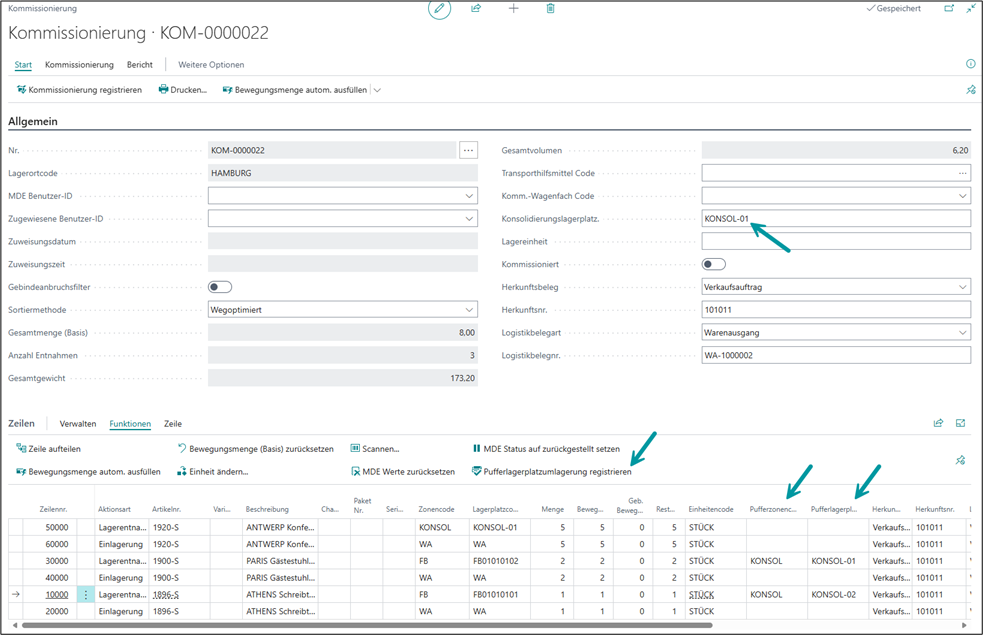Click the Konsolidierungslagerplatz input field

(x=835, y=219)
